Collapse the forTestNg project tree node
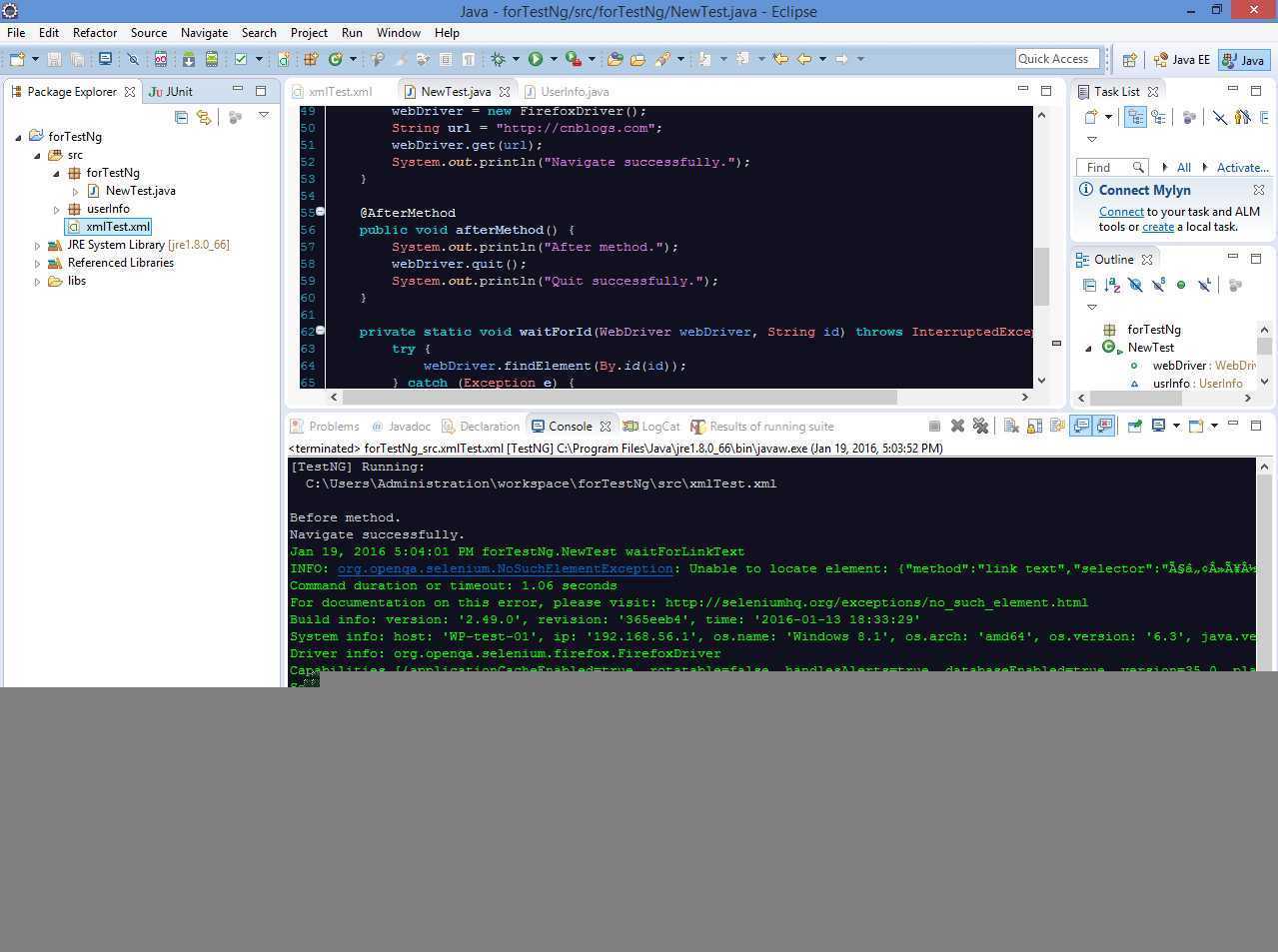Viewport: 1278px width, 952px height. 18,137
